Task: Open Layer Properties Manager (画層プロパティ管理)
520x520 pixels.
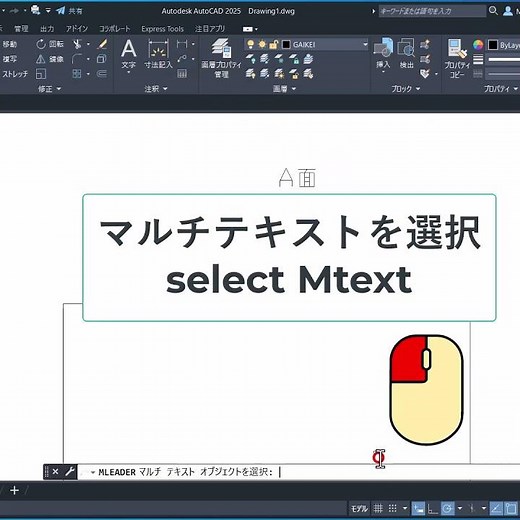Action: [221, 58]
